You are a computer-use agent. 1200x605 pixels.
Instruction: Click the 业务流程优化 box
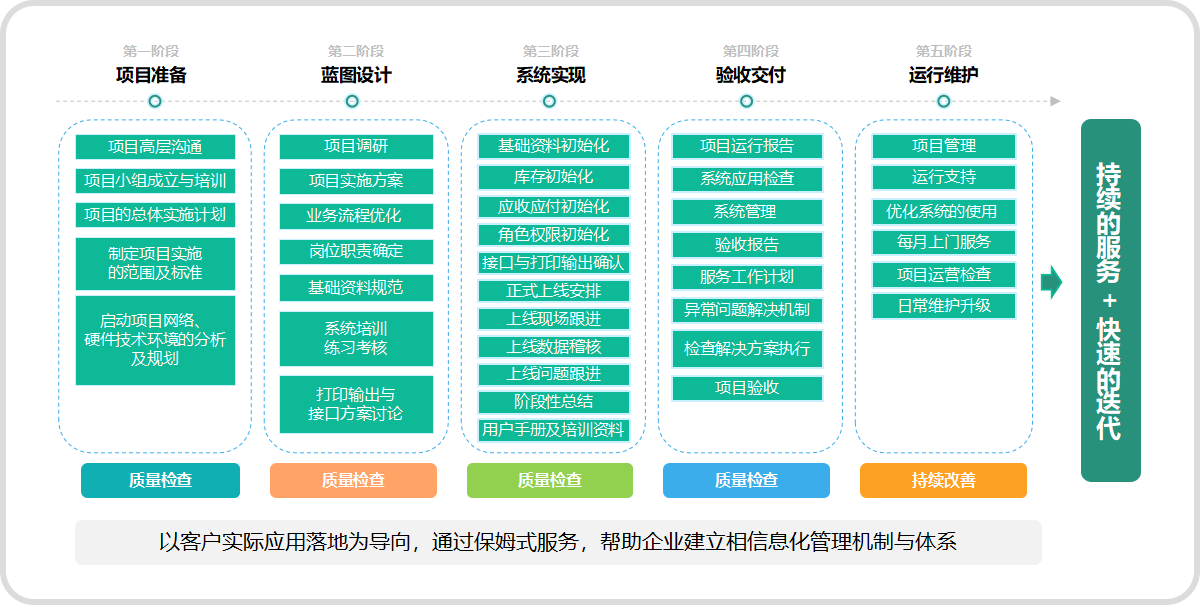point(356,216)
